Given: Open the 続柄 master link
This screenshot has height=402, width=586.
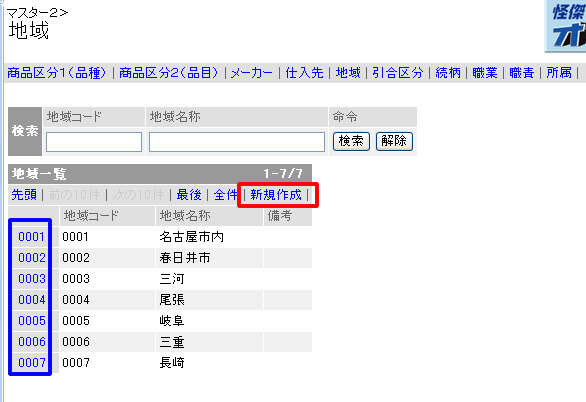Looking at the screenshot, I should [x=448, y=72].
